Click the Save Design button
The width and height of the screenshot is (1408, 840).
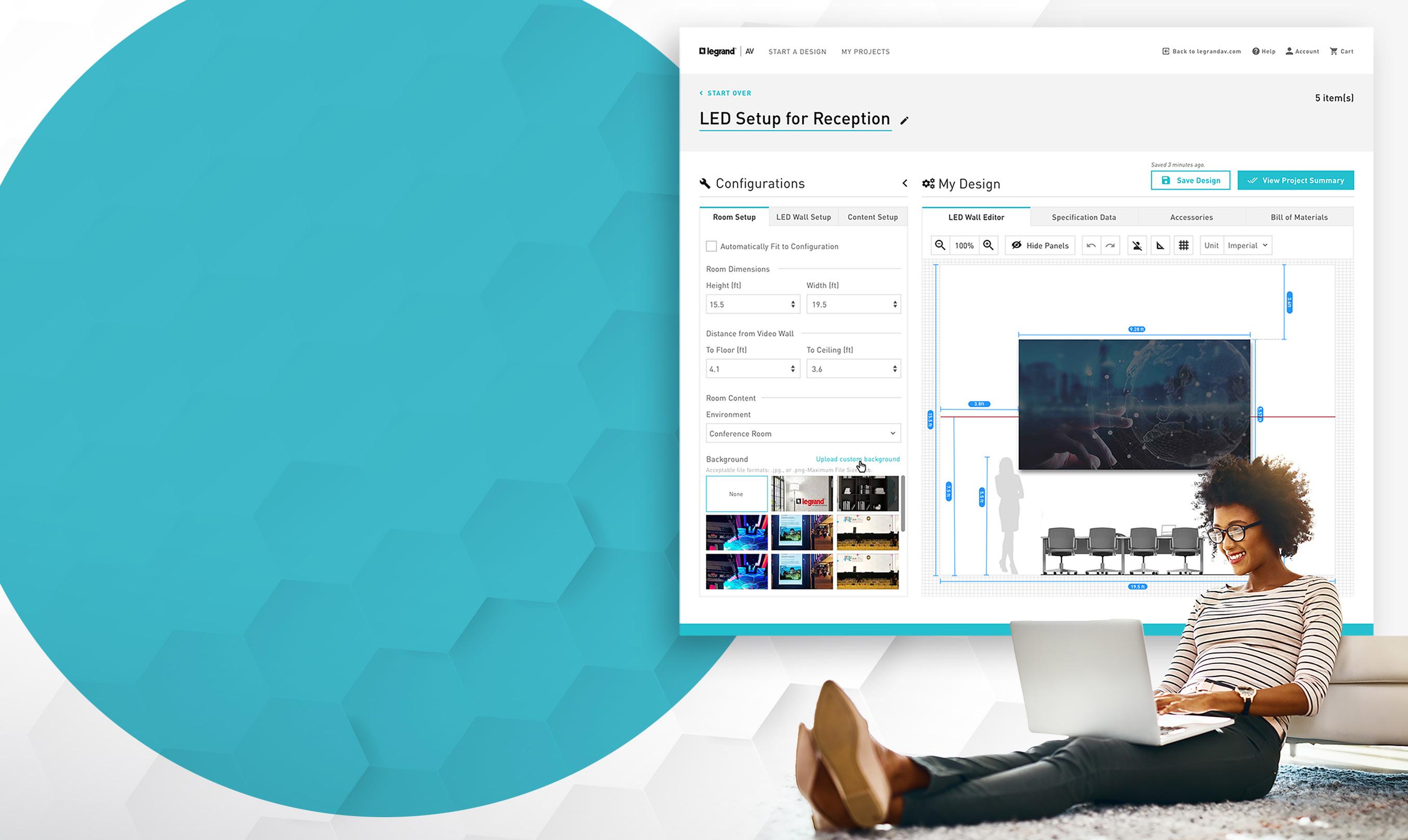coord(1190,181)
